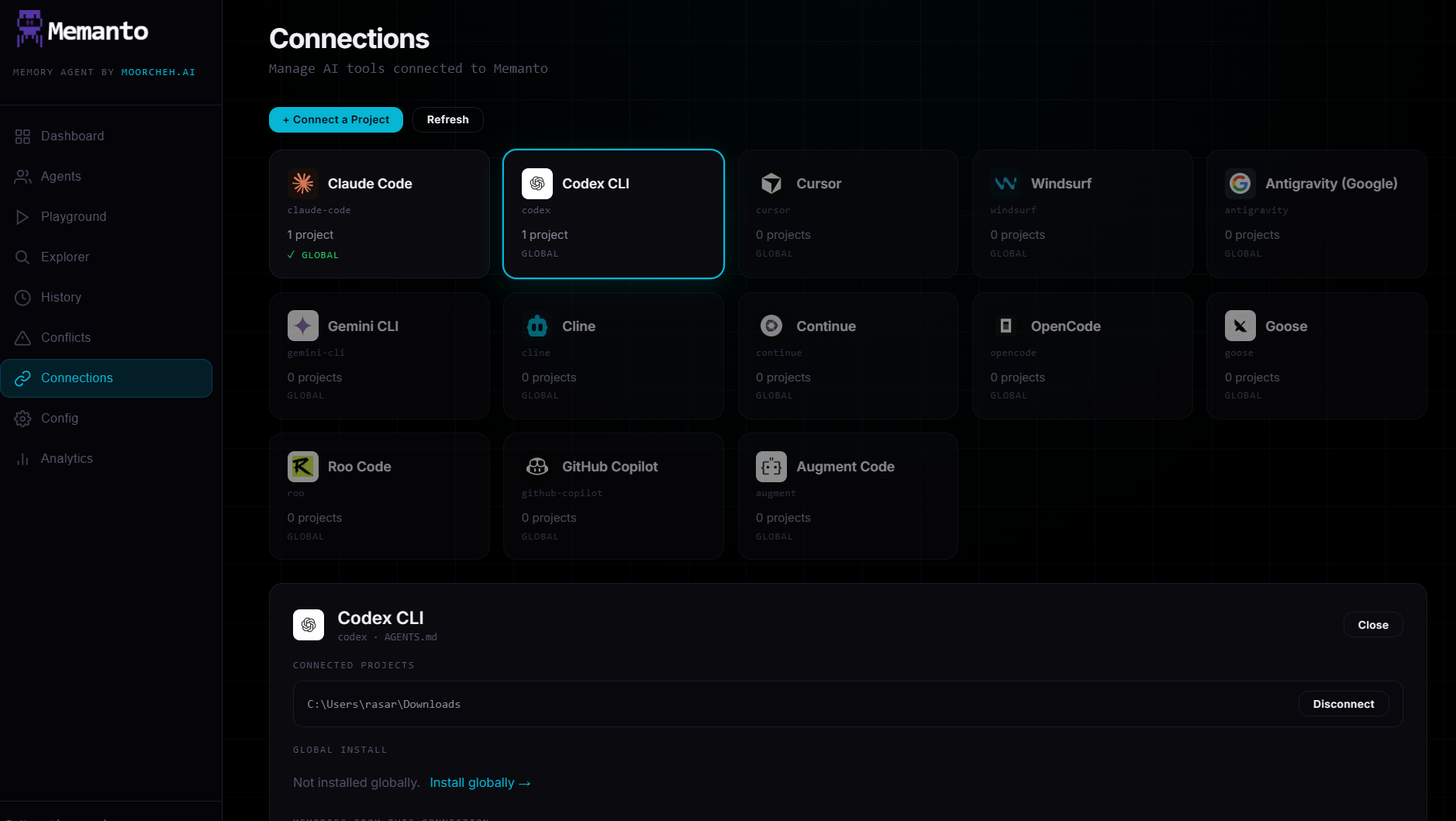Click the Codex CLI card icon
This screenshot has width=1456, height=821.
537,184
